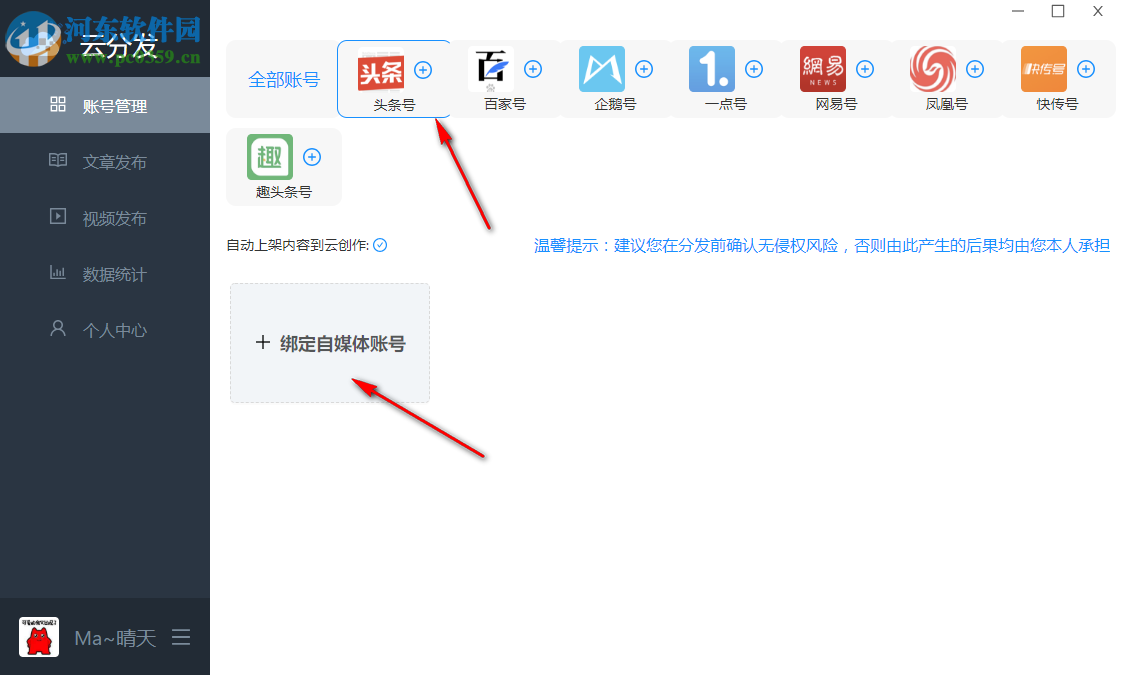Toggle 自动上架内容到云创作 checkbox
Screen dimensions: 1125x675
(x=380, y=245)
